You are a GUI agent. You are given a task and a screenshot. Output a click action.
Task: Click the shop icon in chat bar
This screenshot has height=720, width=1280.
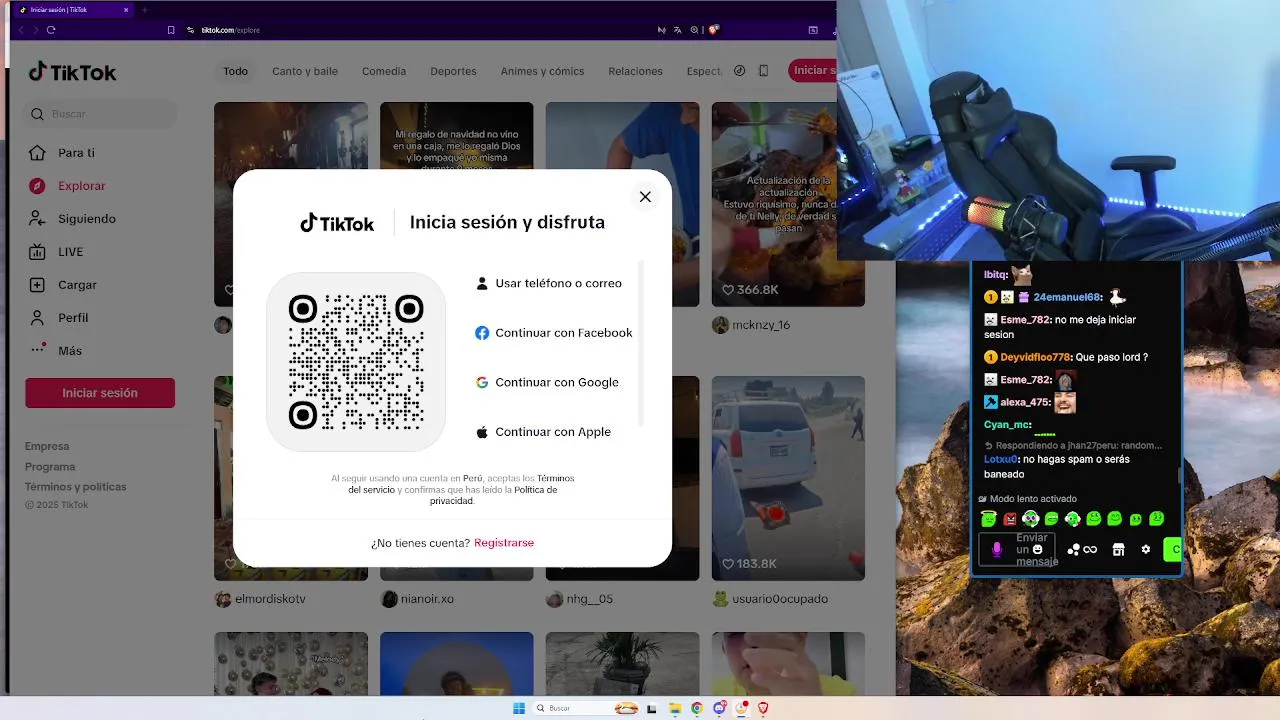coord(1118,549)
